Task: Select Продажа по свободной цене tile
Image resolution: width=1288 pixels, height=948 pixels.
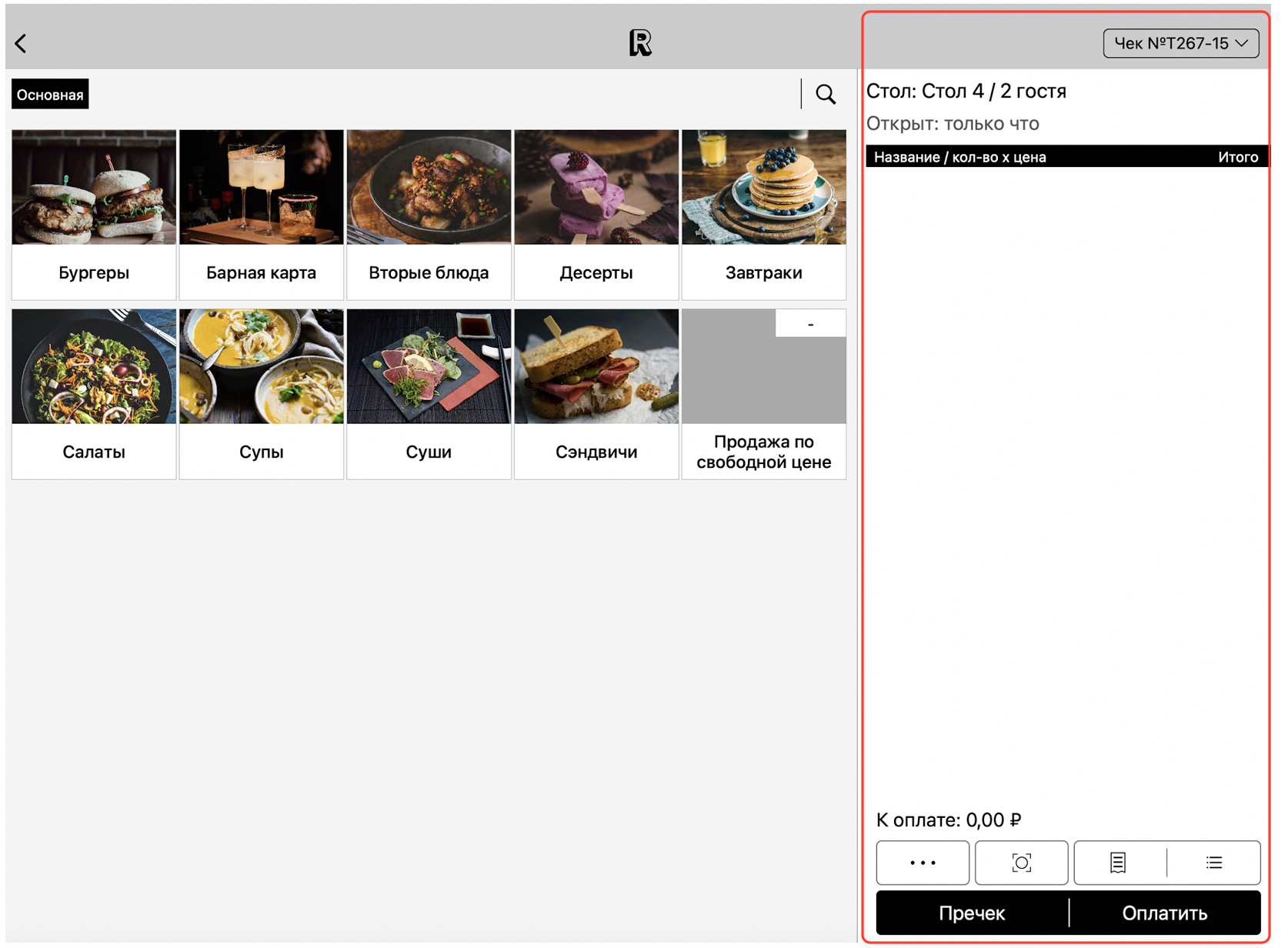Action: (763, 394)
